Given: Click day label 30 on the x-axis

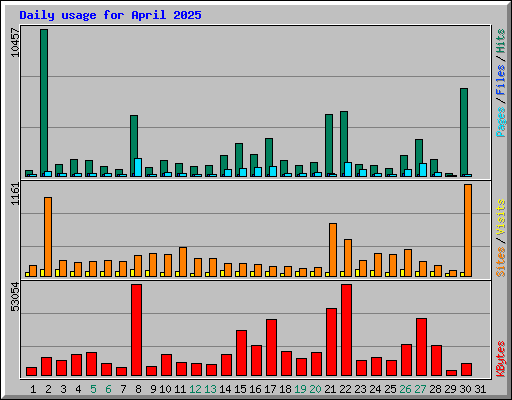Looking at the screenshot, I should [x=465, y=389].
